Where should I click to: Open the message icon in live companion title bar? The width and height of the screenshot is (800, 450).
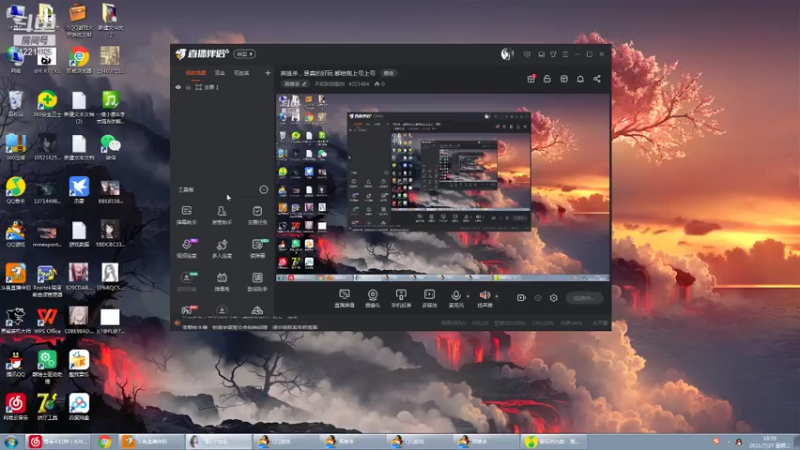click(x=527, y=54)
